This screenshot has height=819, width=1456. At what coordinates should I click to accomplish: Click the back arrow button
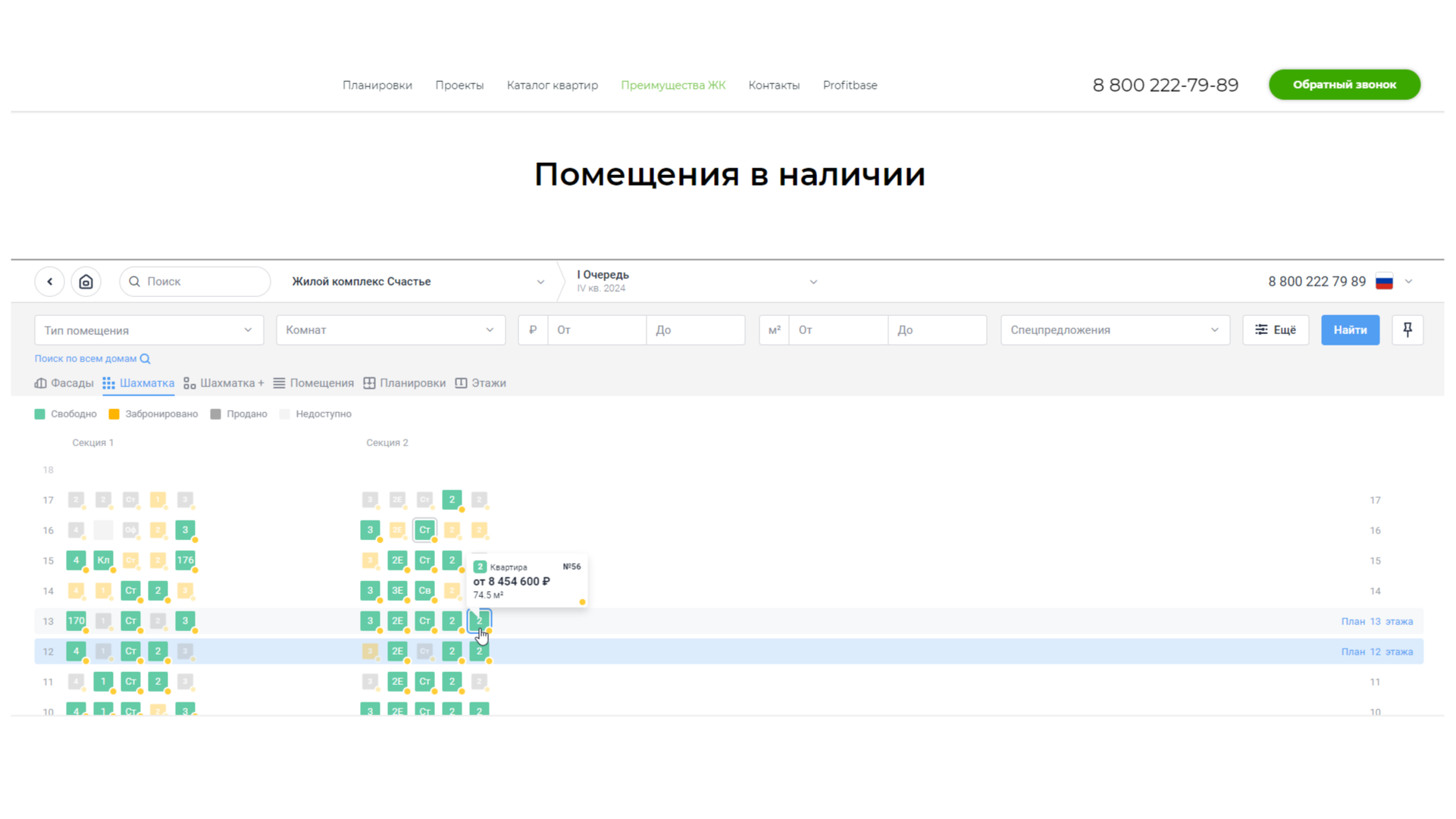(x=49, y=282)
